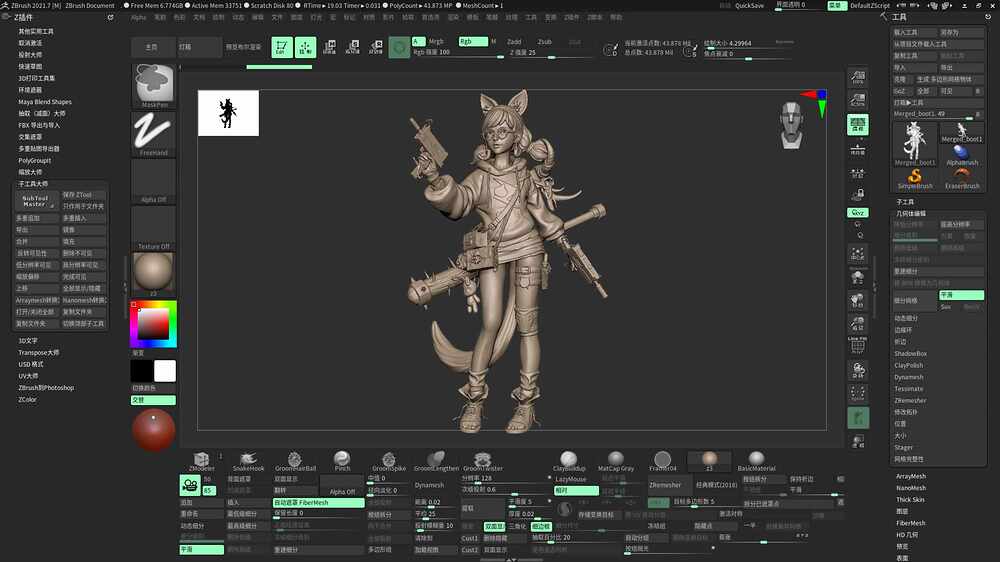Image resolution: width=1000 pixels, height=562 pixels.
Task: Click the camera icon in bottom panel
Action: [190, 485]
